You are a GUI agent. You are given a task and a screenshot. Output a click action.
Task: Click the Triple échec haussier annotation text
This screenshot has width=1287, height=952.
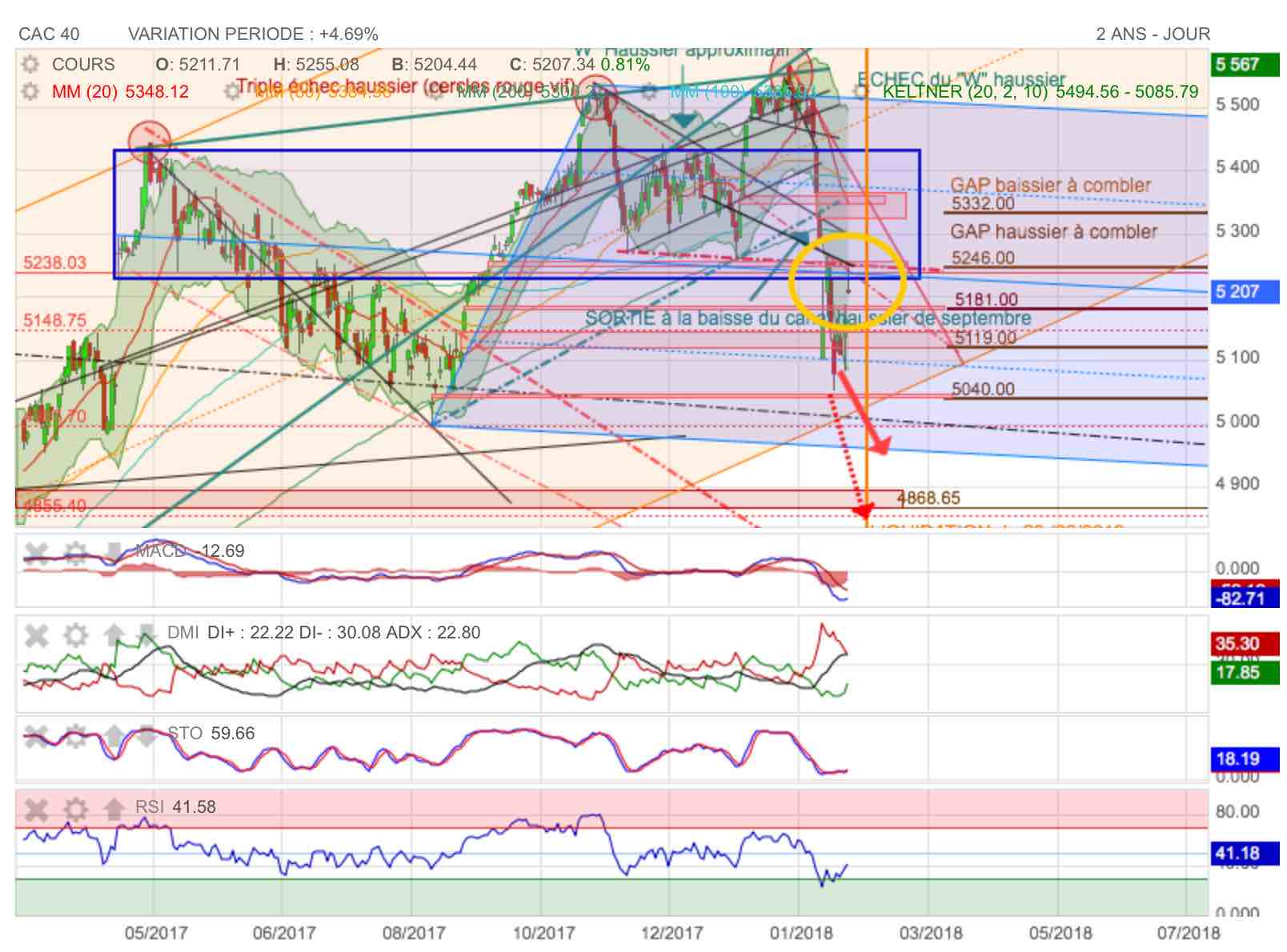407,86
